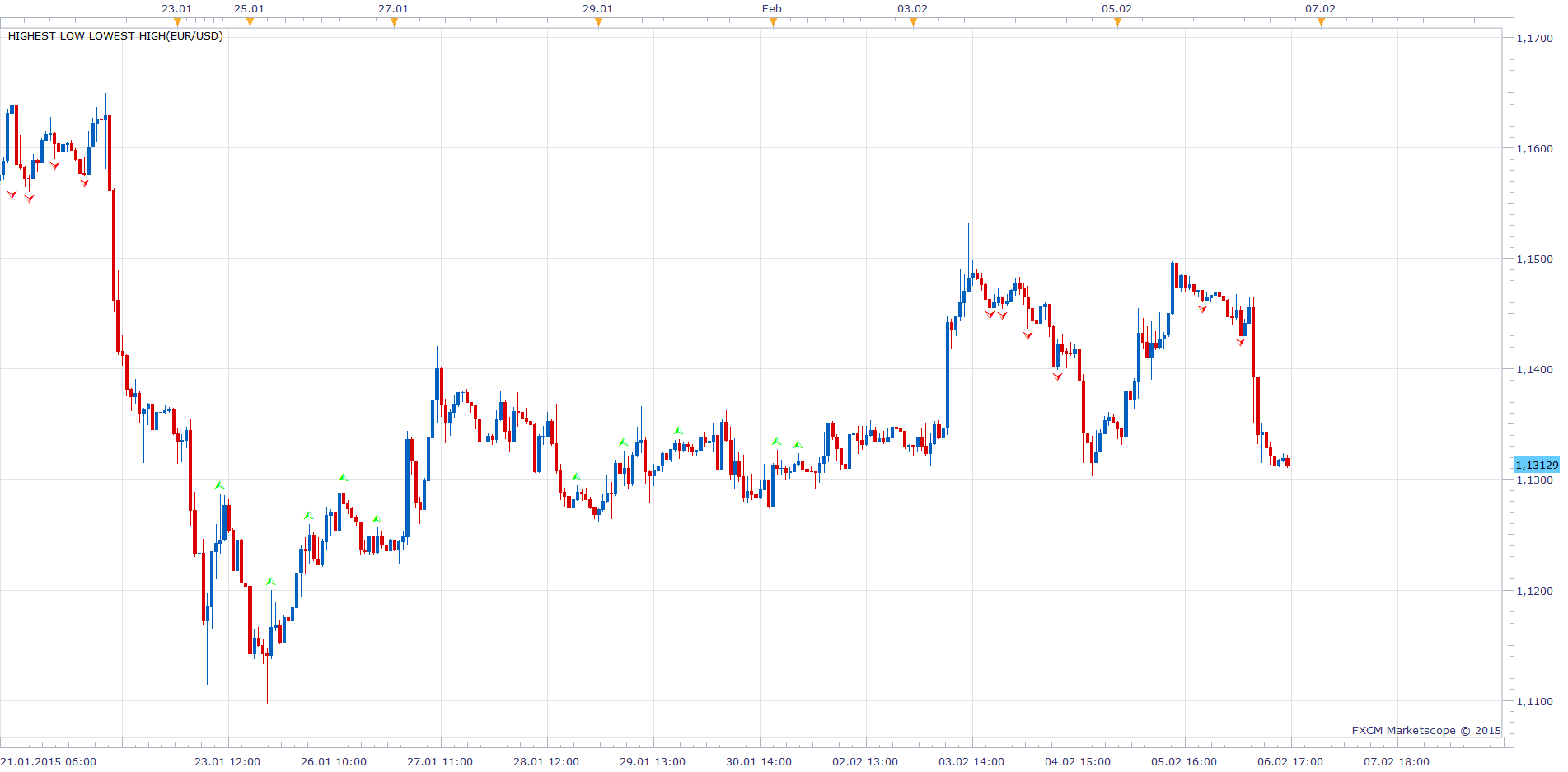The width and height of the screenshot is (1568, 772).
Task: Select the orange triangle marker for 25.01
Action: click(250, 22)
